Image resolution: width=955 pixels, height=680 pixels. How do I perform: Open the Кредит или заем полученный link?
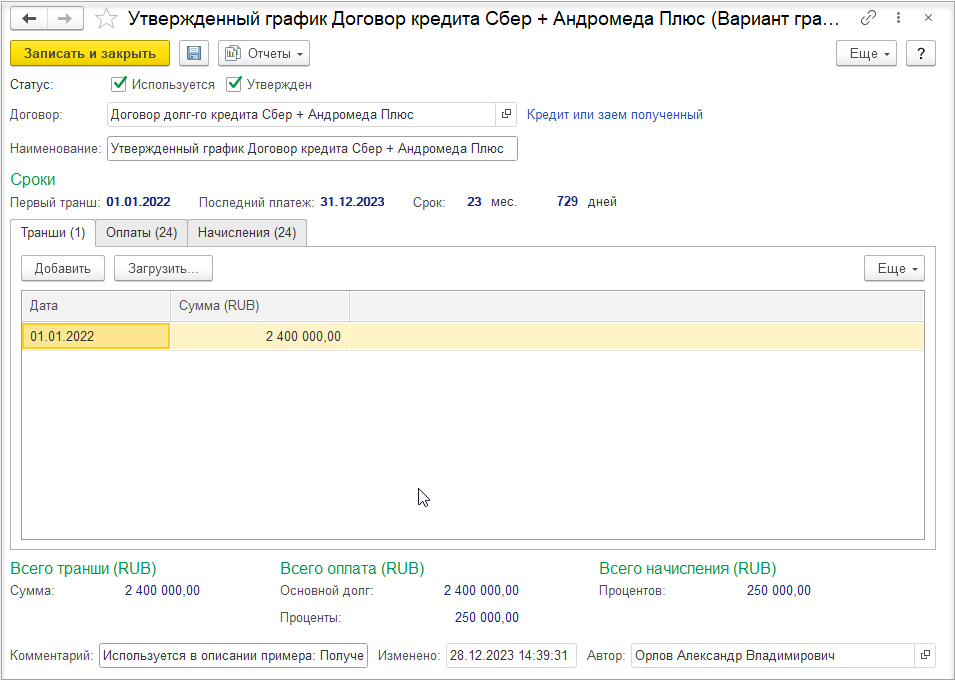pyautogui.click(x=615, y=115)
